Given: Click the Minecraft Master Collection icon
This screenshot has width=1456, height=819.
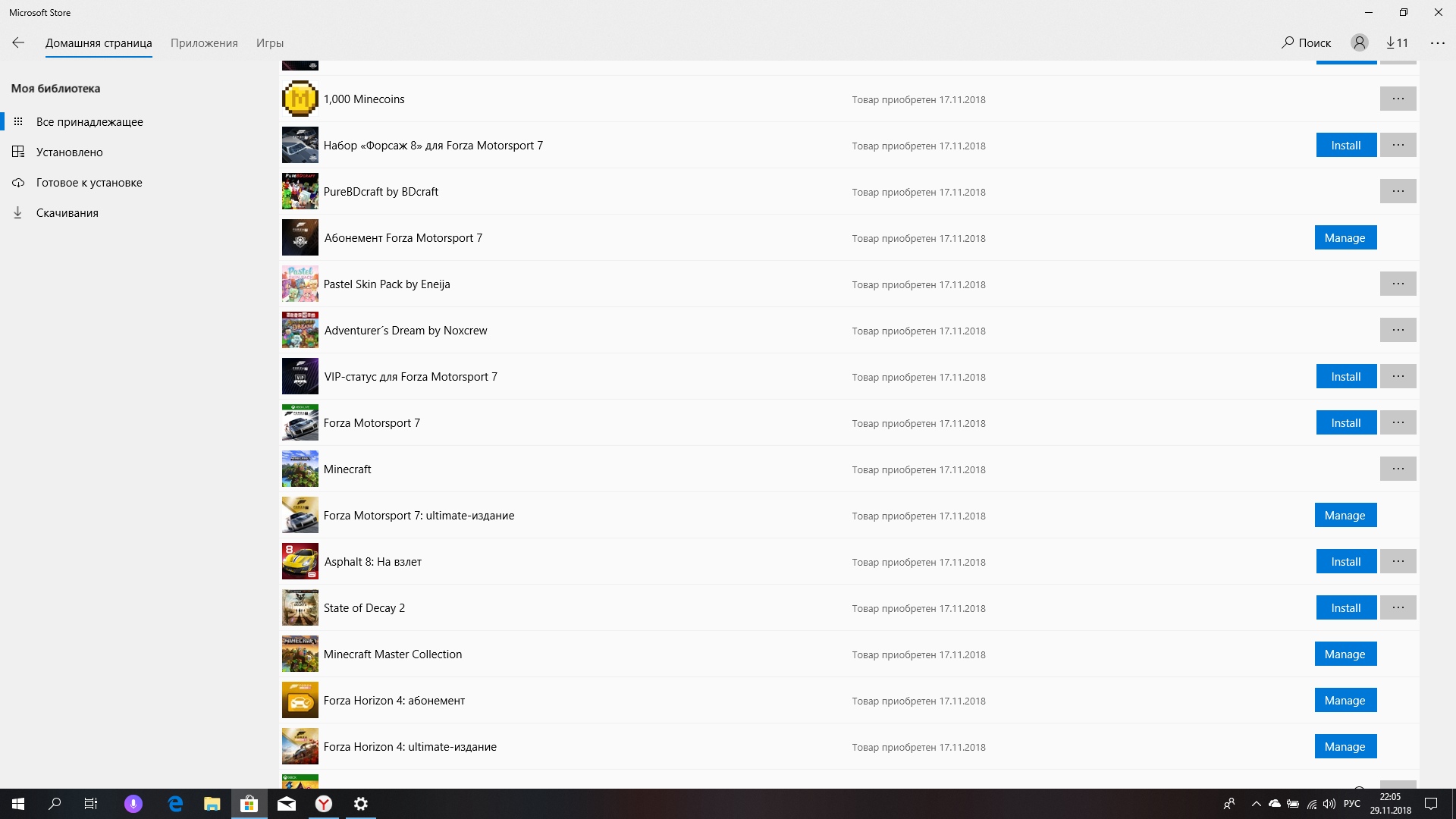Looking at the screenshot, I should [x=300, y=654].
